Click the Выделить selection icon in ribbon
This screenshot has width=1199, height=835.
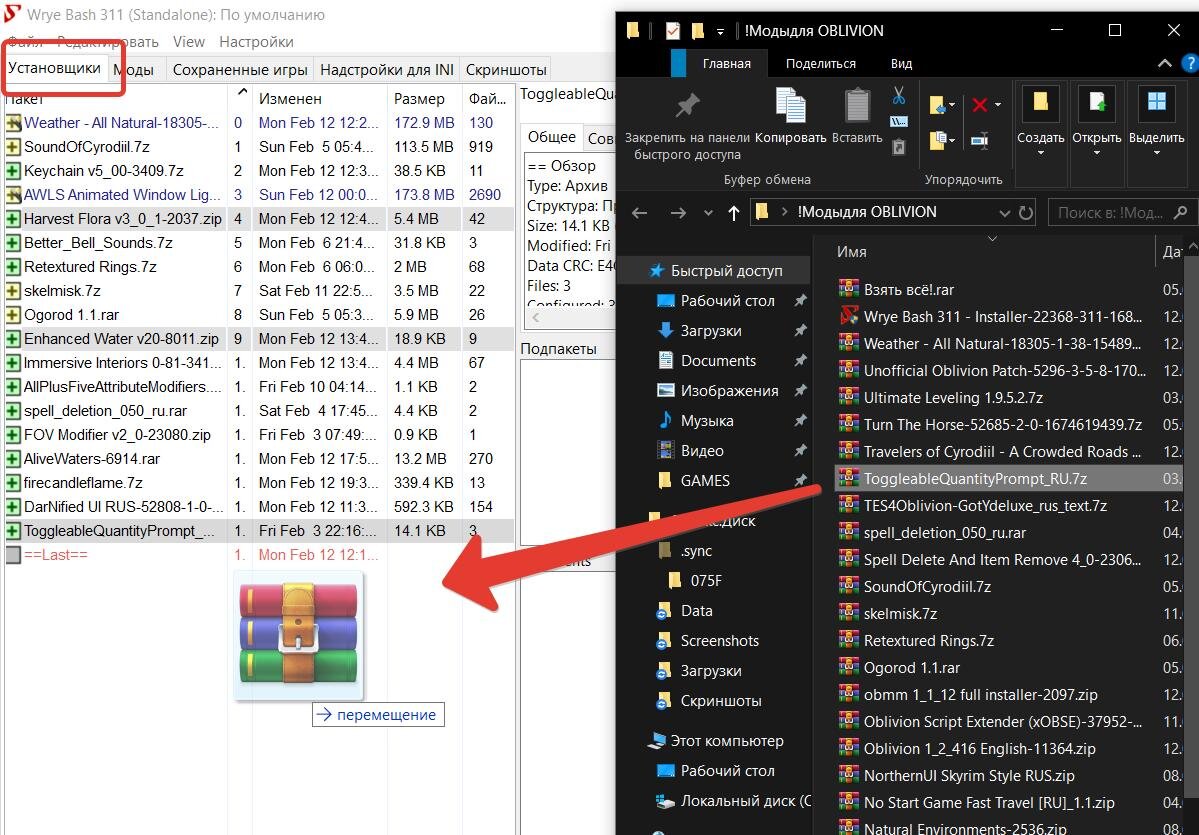1156,103
